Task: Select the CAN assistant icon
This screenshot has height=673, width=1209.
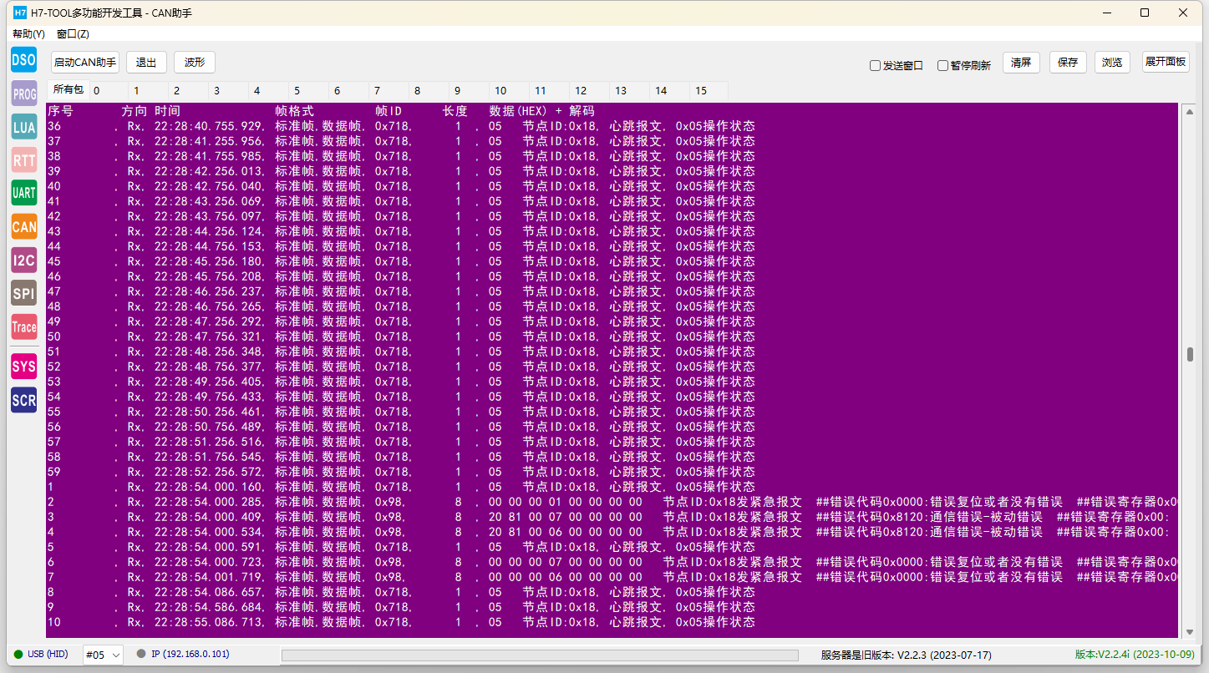Action: (x=24, y=227)
